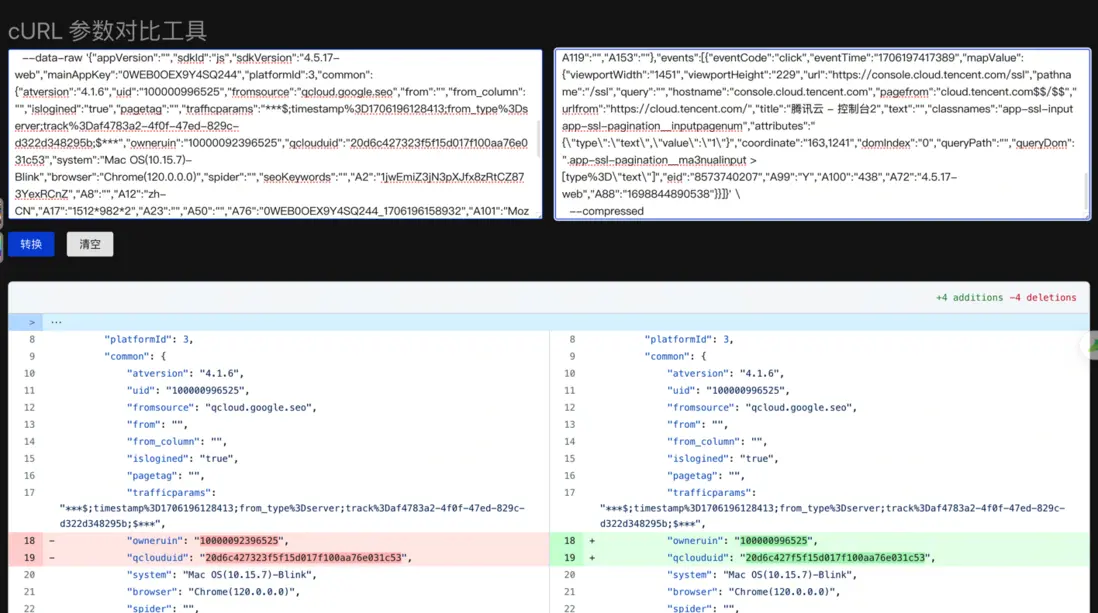Screen dimensions: 1098x613
Task: Click the cURL 参数对比工具 page title
Action: (x=107, y=31)
